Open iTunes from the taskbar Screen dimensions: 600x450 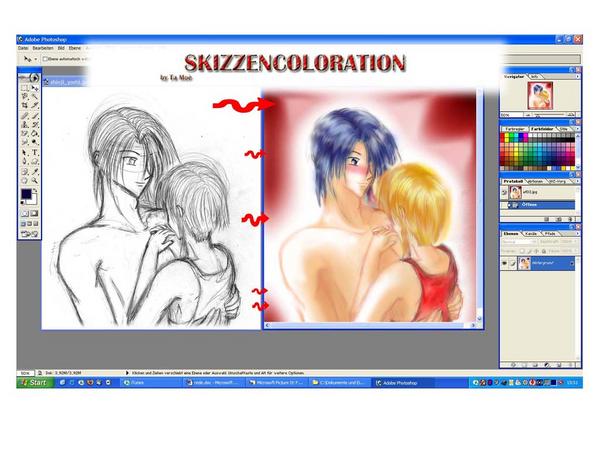(151, 382)
